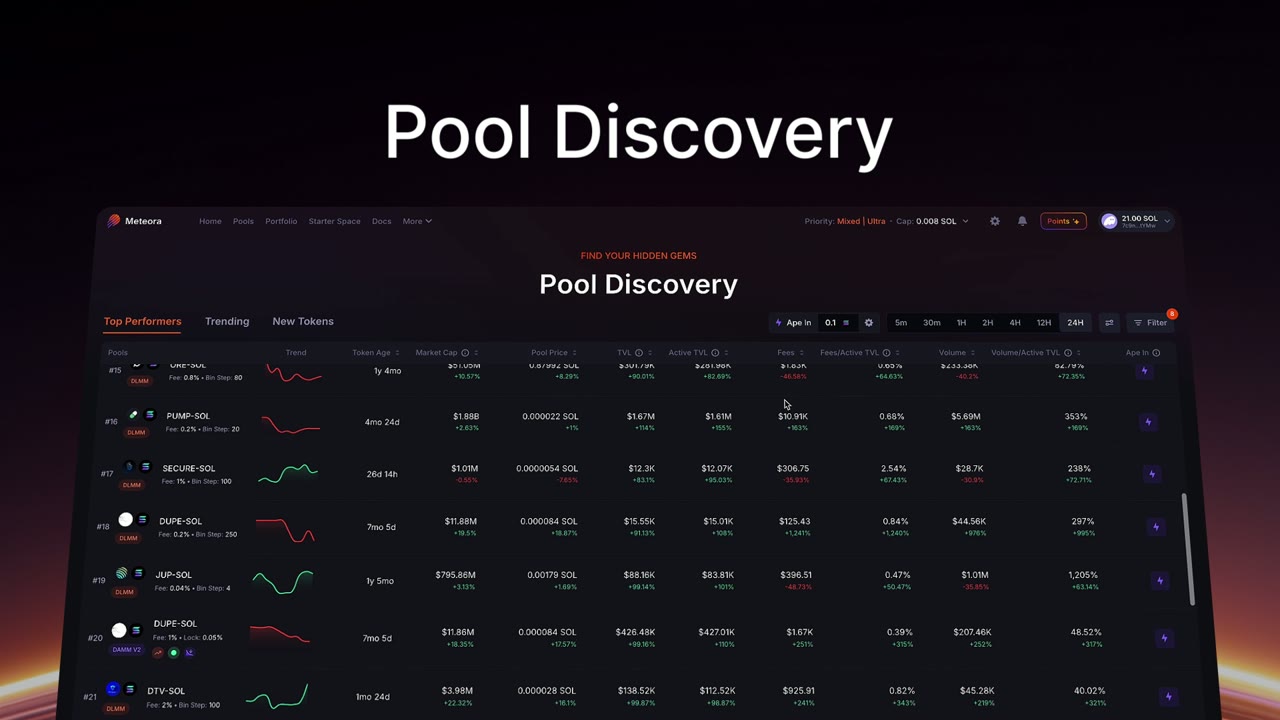Viewport: 1280px width, 720px height.
Task: Sort by Token Age column
Action: (x=375, y=353)
